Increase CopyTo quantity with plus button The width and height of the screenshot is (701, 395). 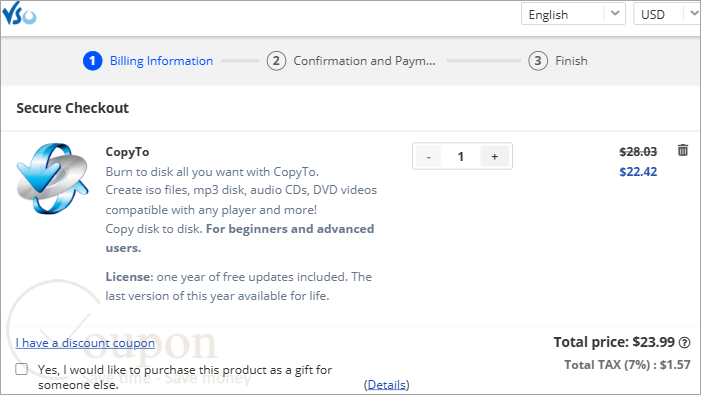pos(494,156)
